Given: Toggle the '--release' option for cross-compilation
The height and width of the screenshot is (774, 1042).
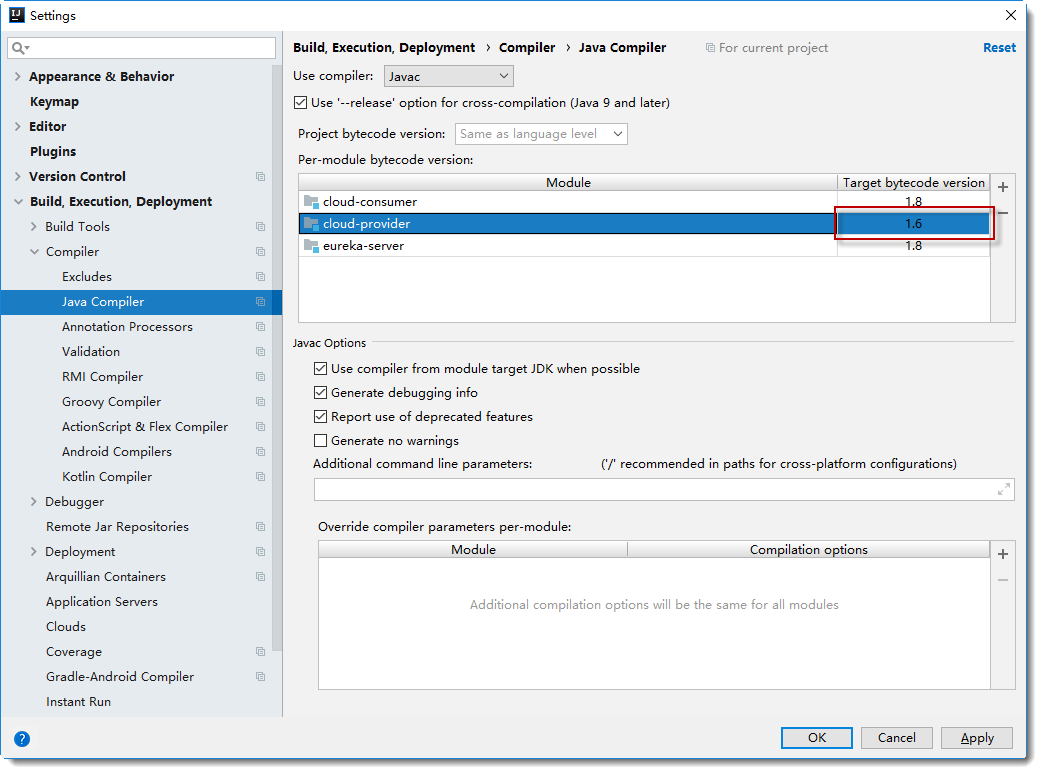Looking at the screenshot, I should (301, 103).
